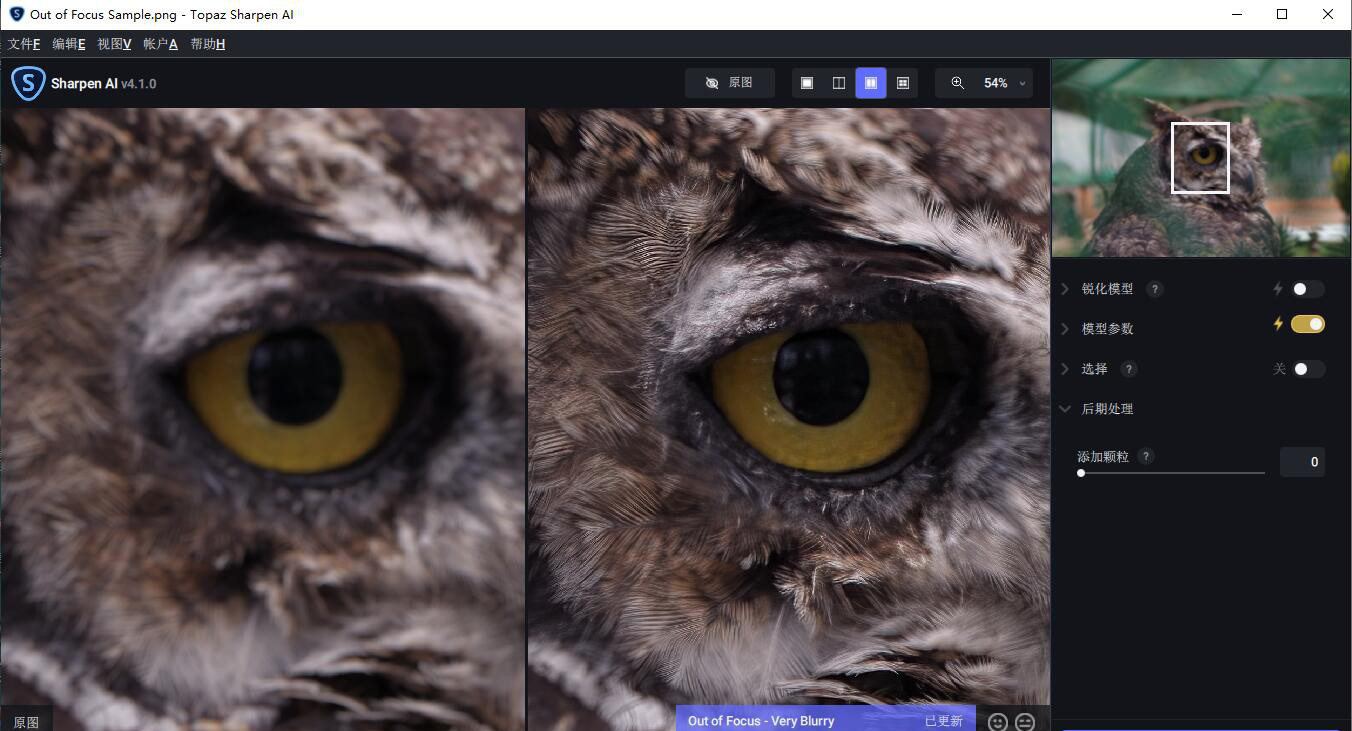Viewport: 1352px width, 731px height.
Task: Click the neutral face feedback icon
Action: (x=1025, y=722)
